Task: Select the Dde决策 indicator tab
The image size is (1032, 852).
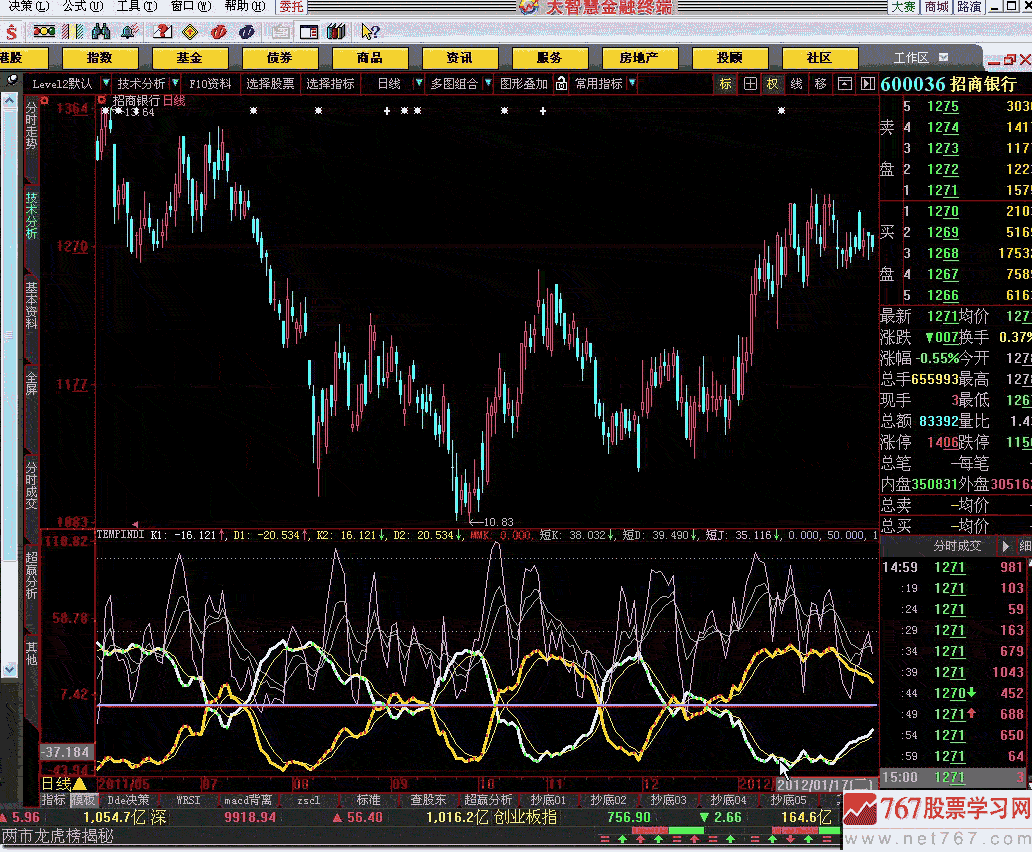Action: pos(128,800)
